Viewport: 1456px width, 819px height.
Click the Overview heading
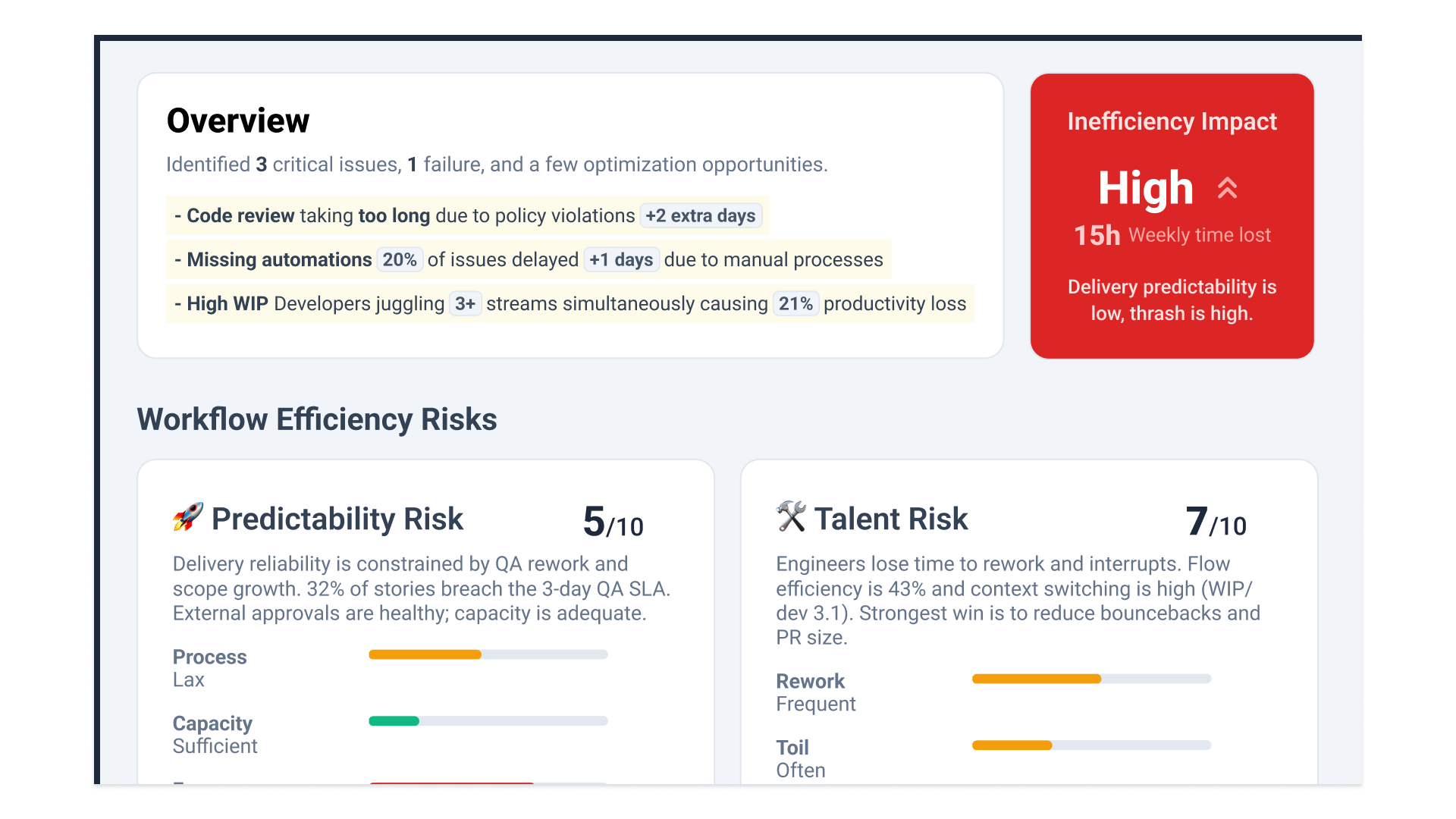[x=238, y=121]
